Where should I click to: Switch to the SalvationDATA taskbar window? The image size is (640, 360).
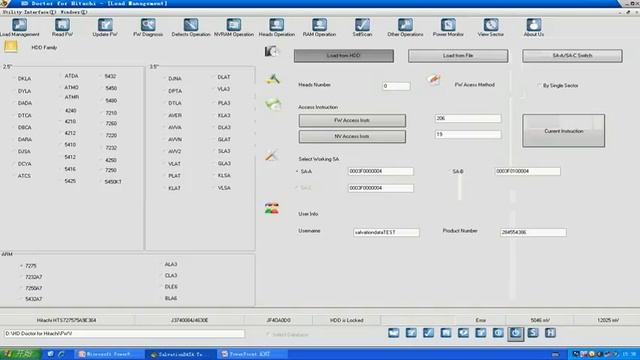click(x=179, y=354)
